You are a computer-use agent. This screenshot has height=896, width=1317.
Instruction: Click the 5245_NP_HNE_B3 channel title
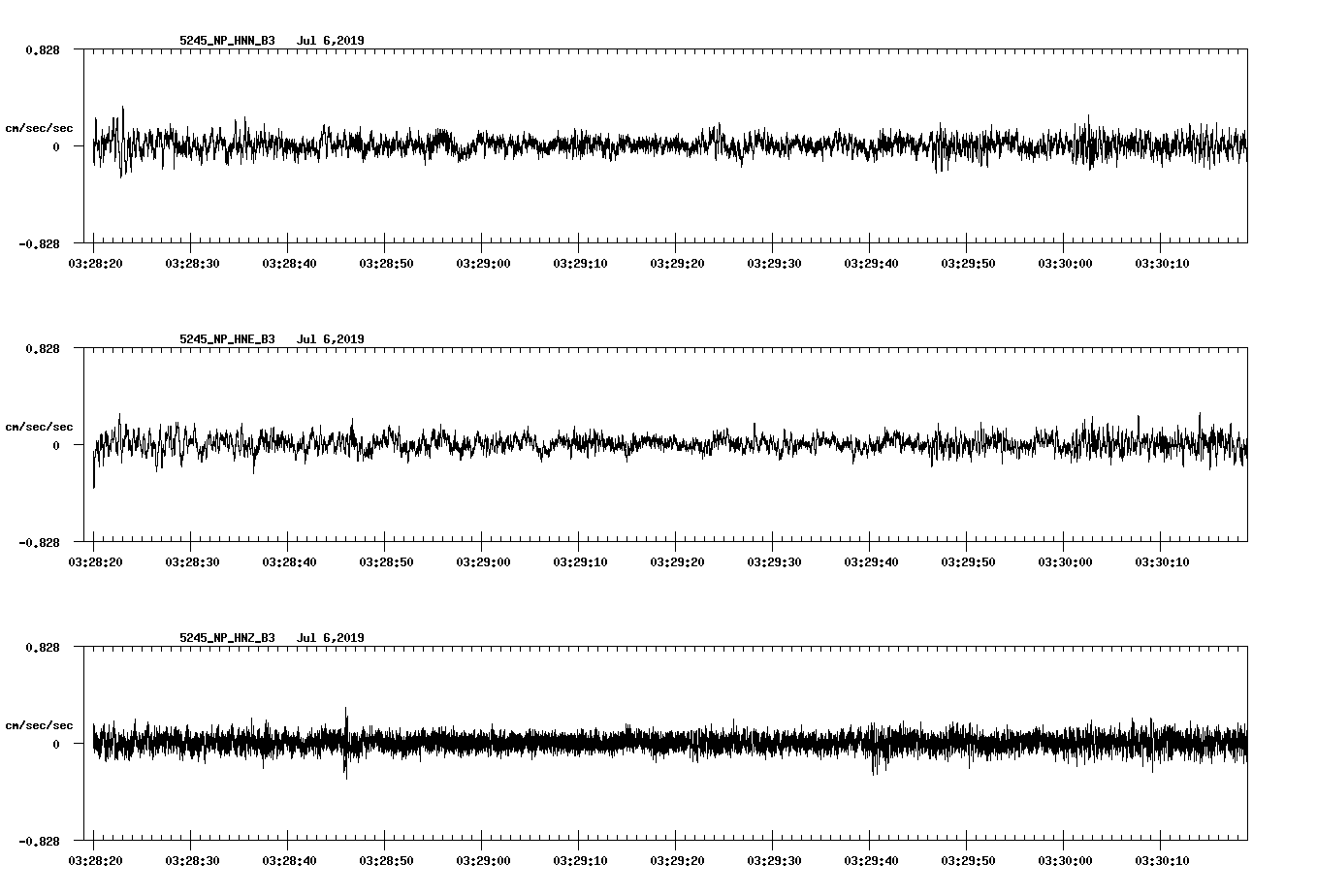pyautogui.click(x=227, y=339)
